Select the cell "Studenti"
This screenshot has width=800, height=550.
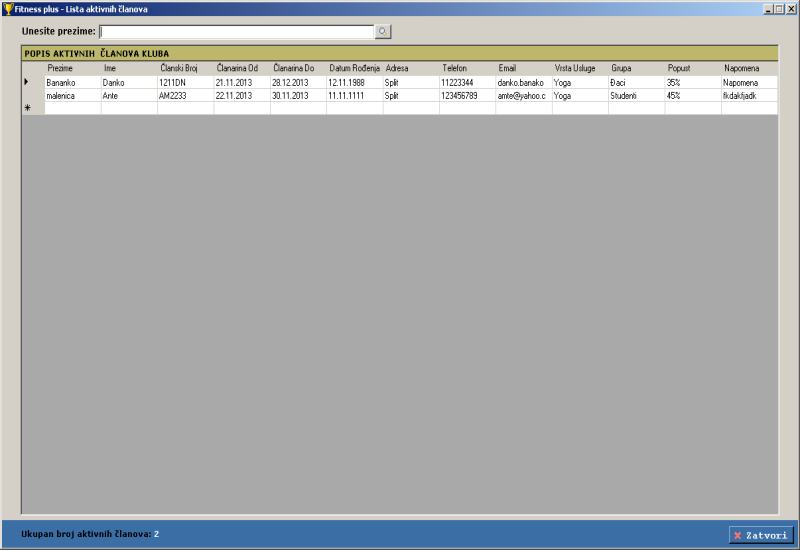click(637, 95)
